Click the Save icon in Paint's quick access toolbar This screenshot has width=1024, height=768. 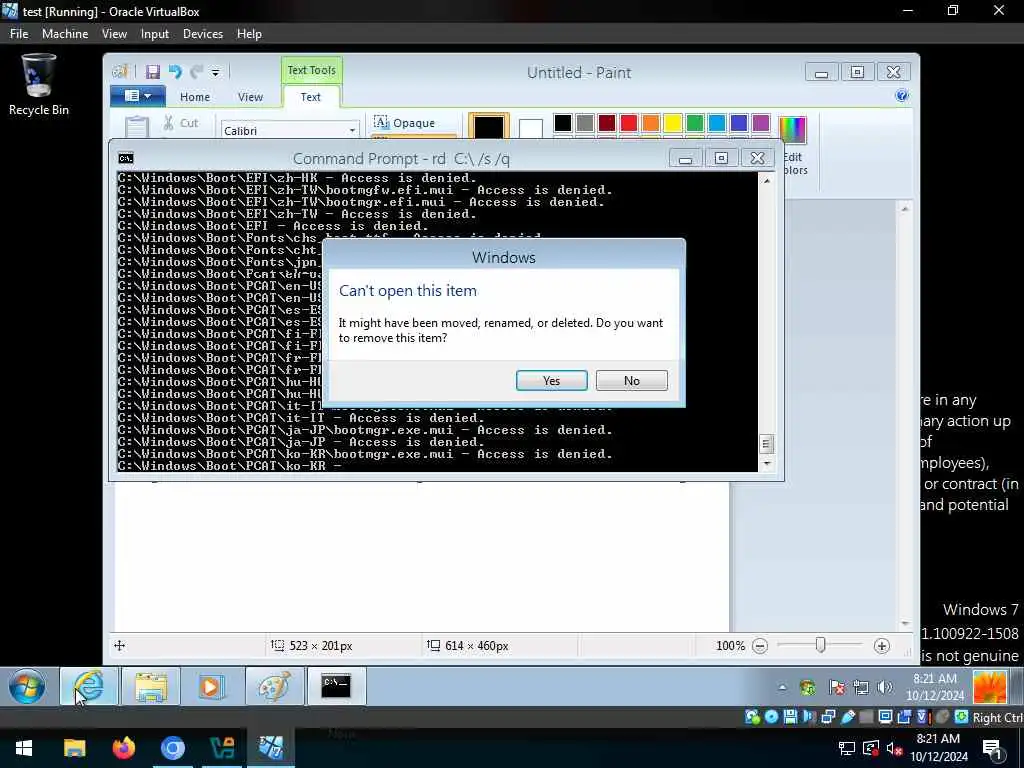click(153, 72)
